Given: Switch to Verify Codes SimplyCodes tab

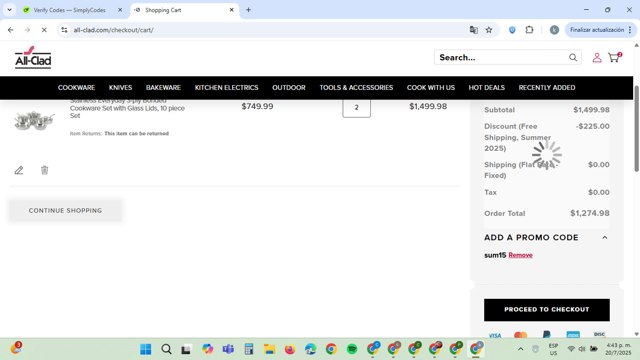Looking at the screenshot, I should pos(69,10).
